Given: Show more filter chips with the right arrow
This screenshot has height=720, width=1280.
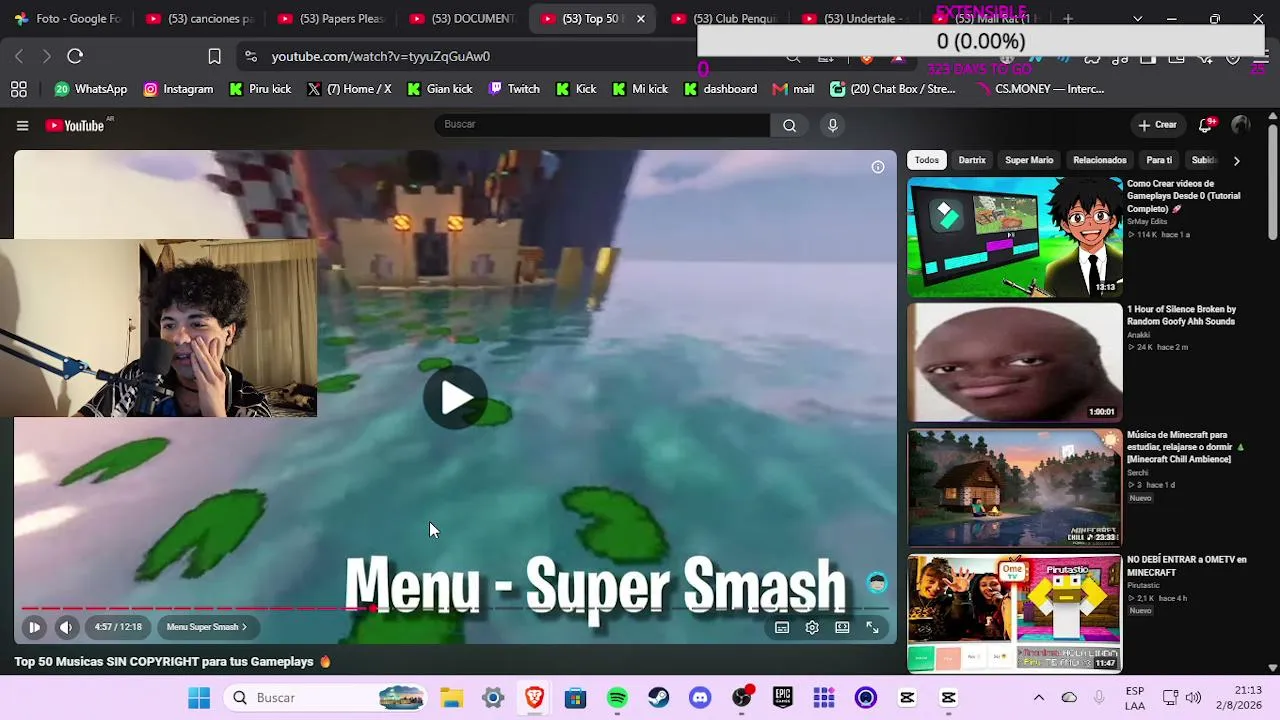Looking at the screenshot, I should [x=1236, y=160].
